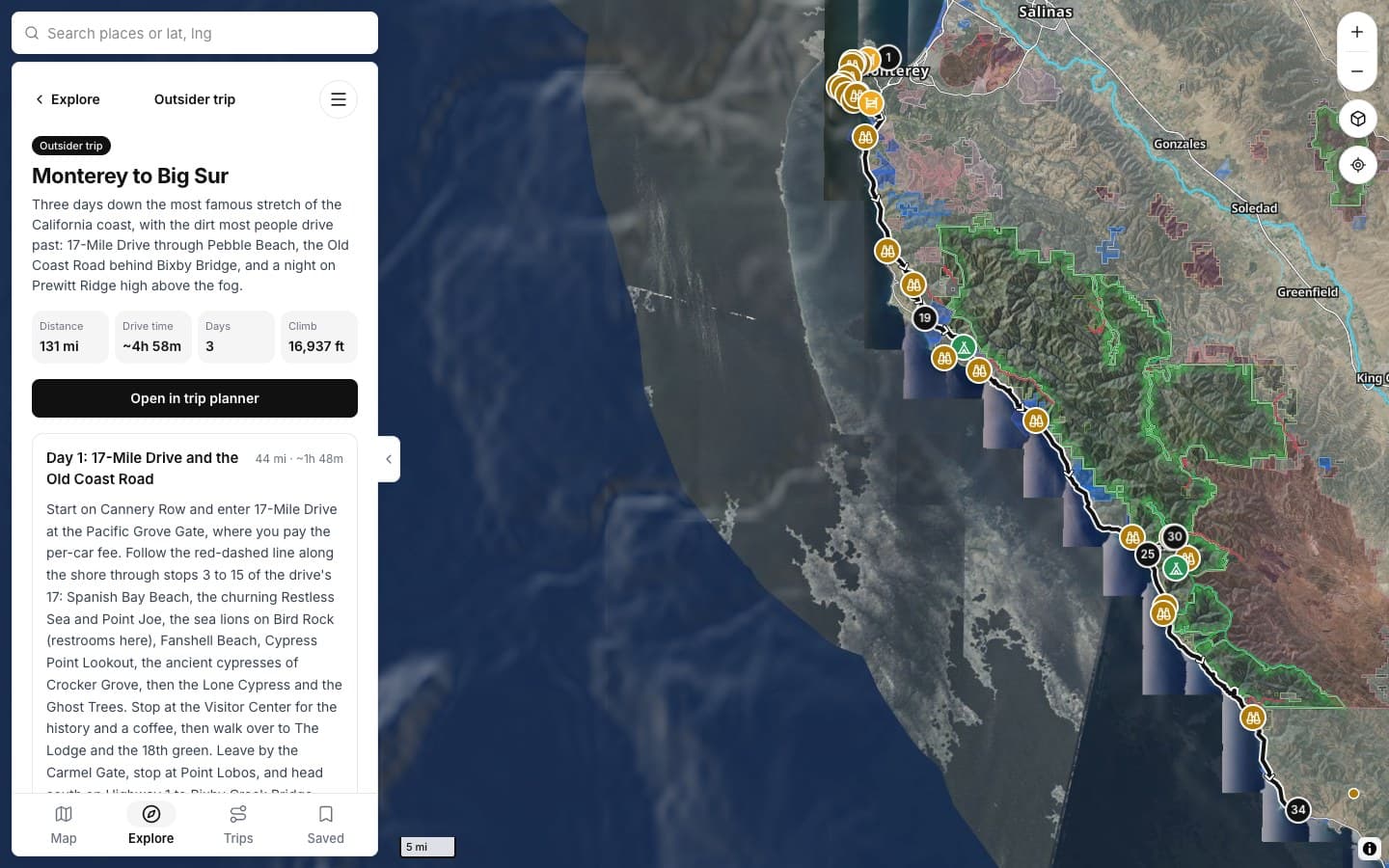Viewport: 1389px width, 868px height.
Task: Click the Day 1 card heading
Action: (143, 469)
